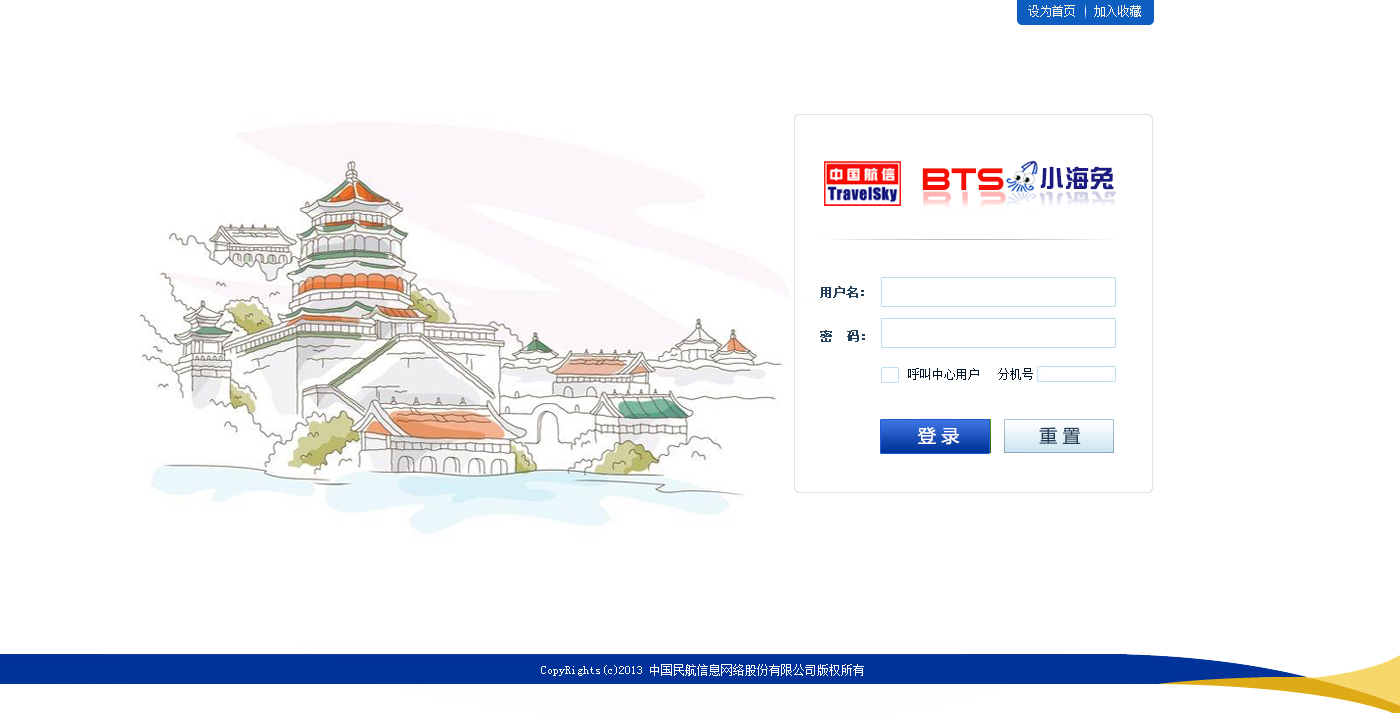The image size is (1400, 715).
Task: Click the 呼叫中心用户 checkbox label text
Action: coord(943,375)
